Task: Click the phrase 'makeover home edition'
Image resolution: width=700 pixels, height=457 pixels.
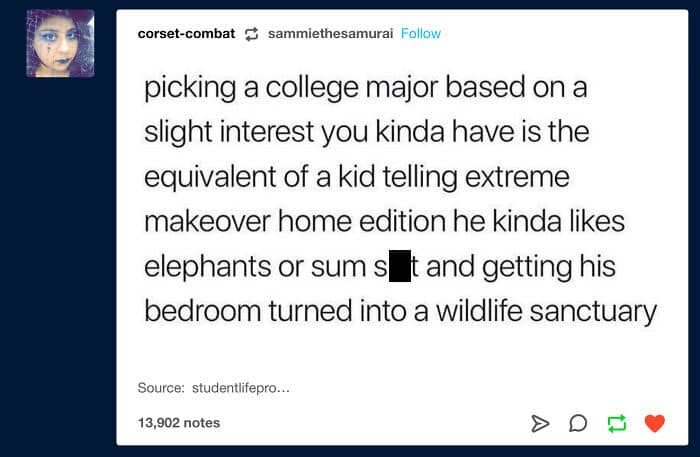Action: click(x=295, y=221)
